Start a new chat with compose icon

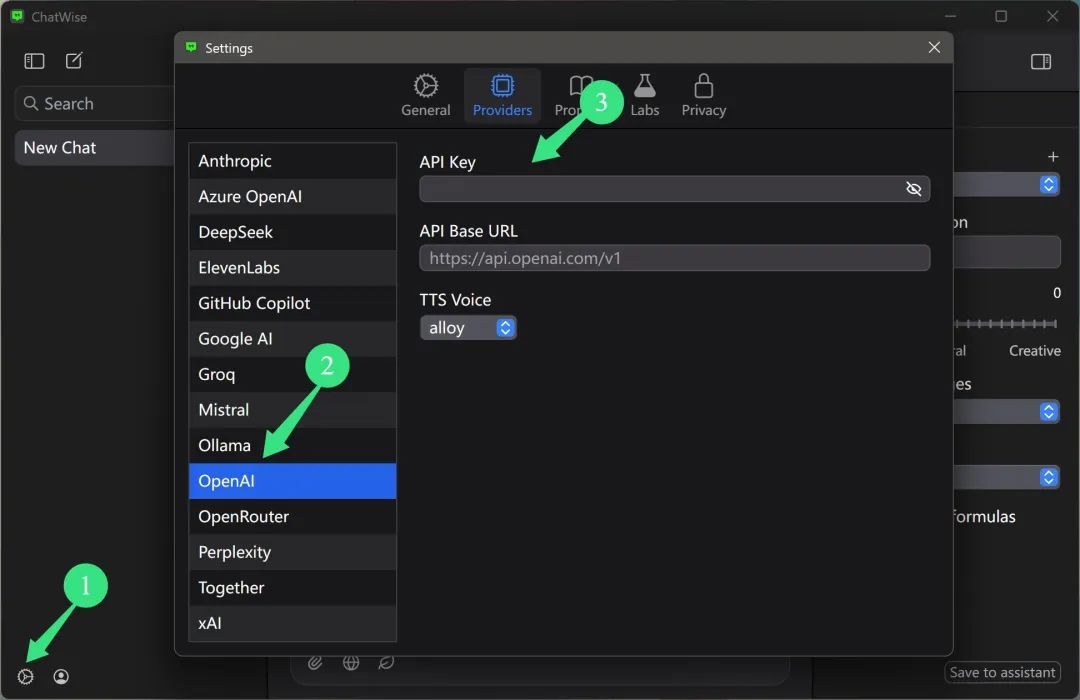coord(74,61)
